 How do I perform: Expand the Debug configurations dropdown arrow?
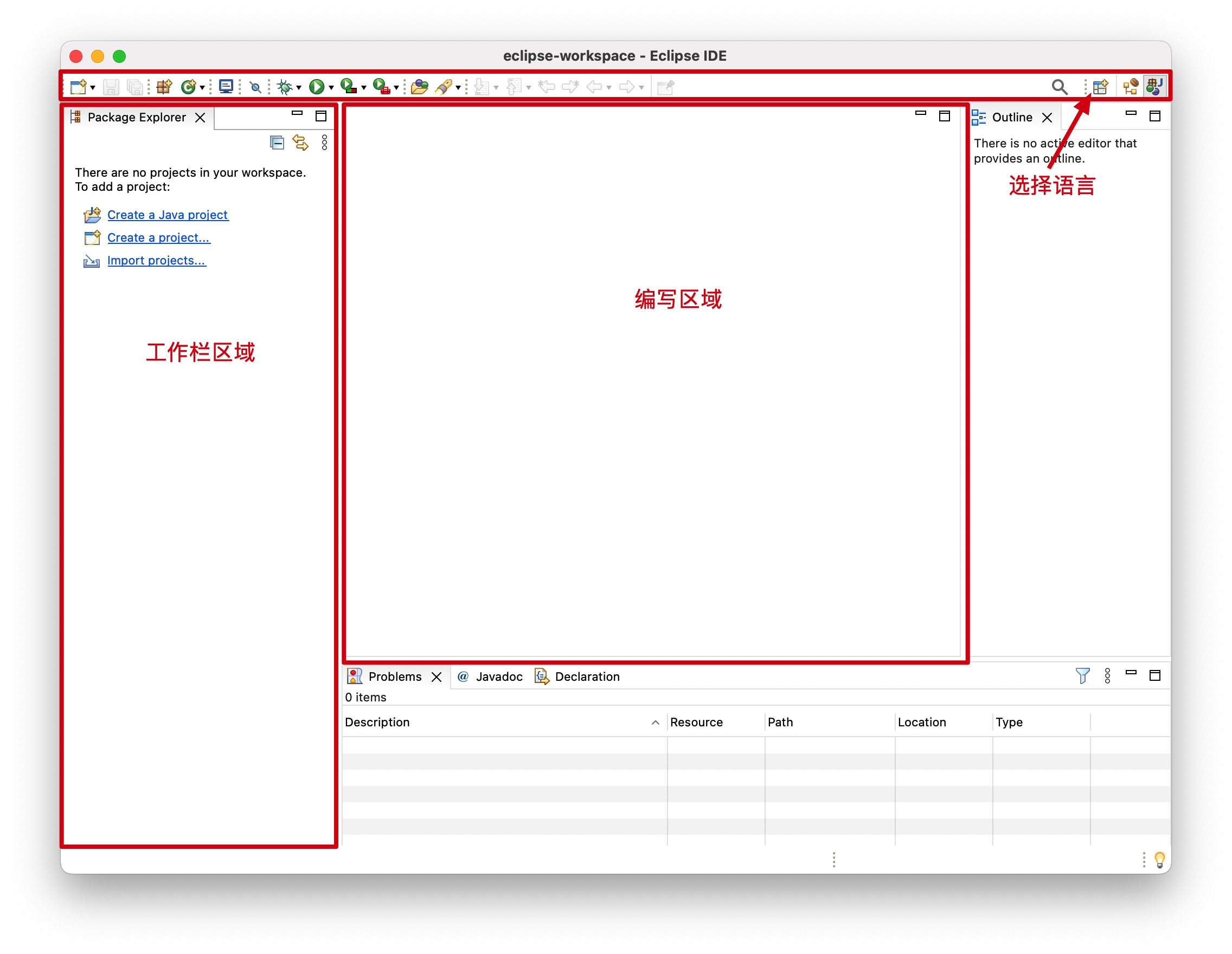(299, 87)
